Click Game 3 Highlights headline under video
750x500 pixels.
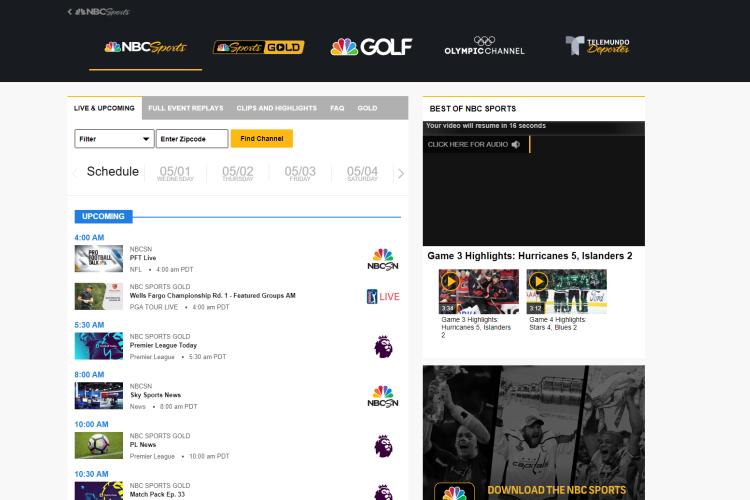coord(529,256)
